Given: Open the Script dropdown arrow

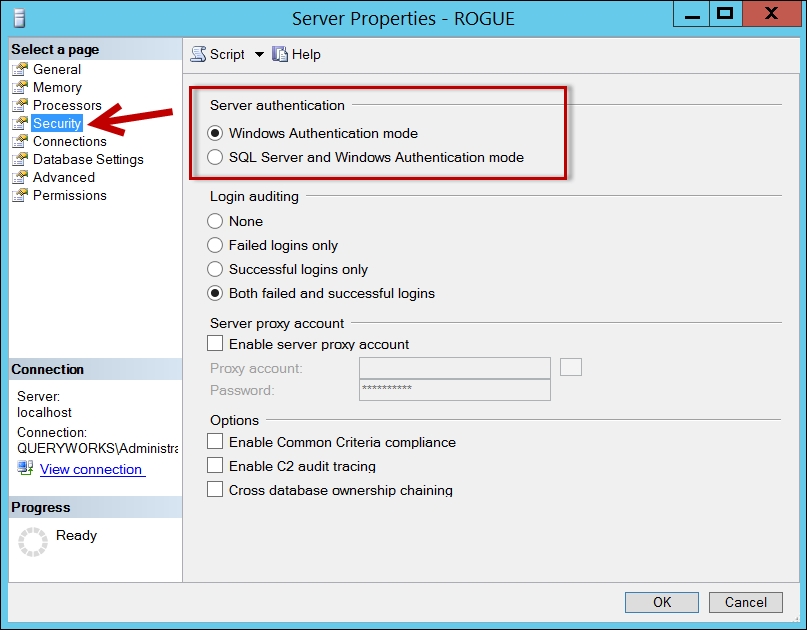Looking at the screenshot, I should click(x=259, y=55).
